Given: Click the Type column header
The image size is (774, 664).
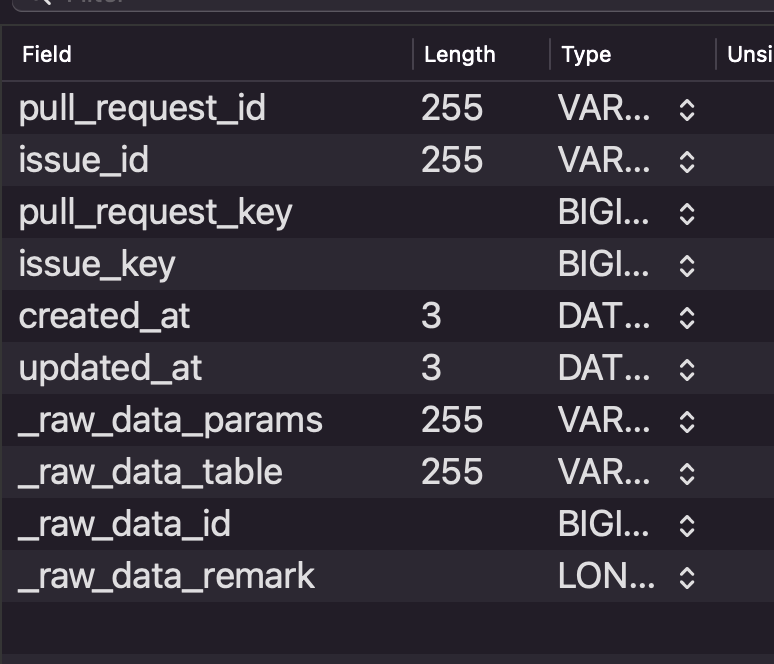Looking at the screenshot, I should coord(586,54).
